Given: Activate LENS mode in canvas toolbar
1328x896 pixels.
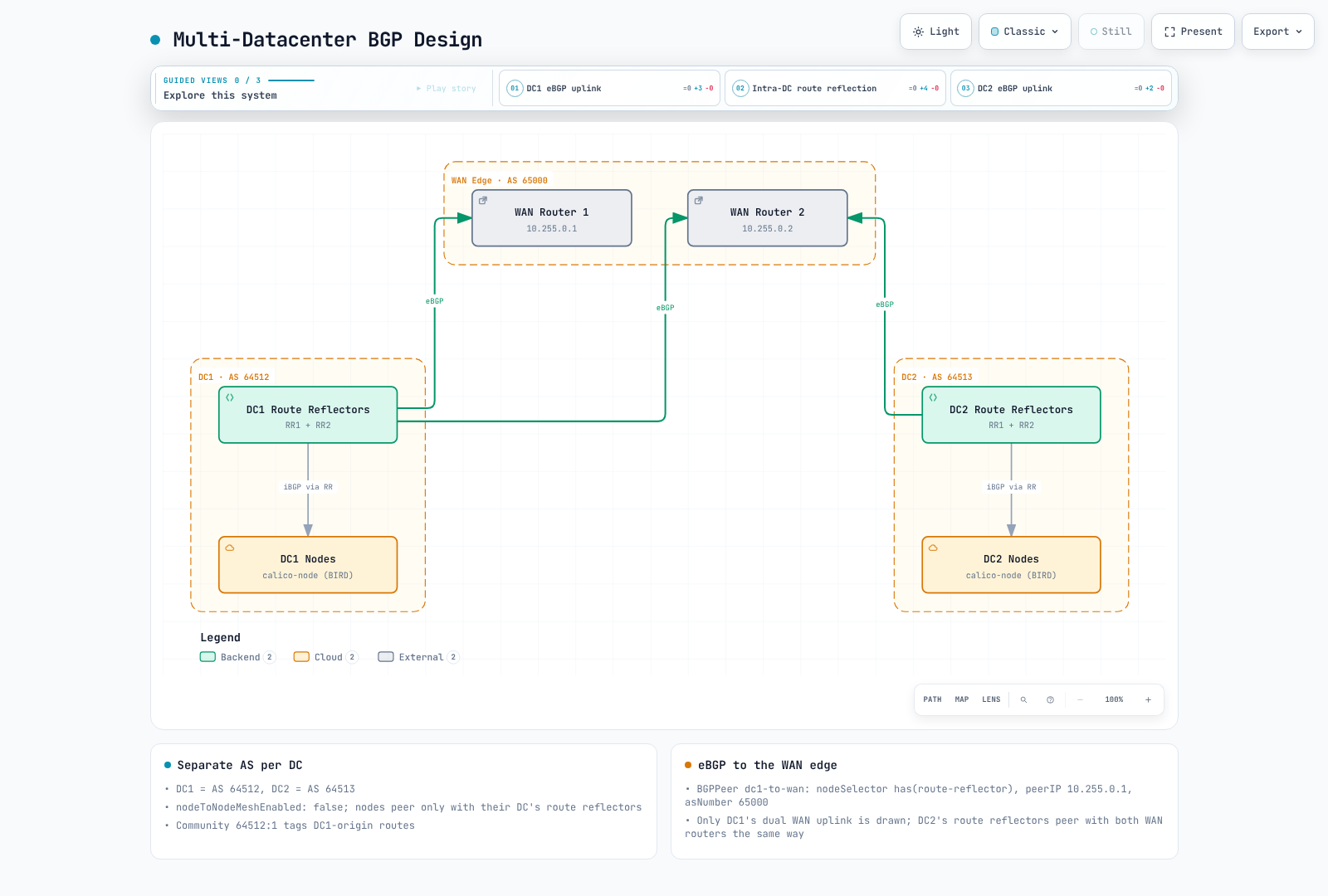Looking at the screenshot, I should pos(991,699).
